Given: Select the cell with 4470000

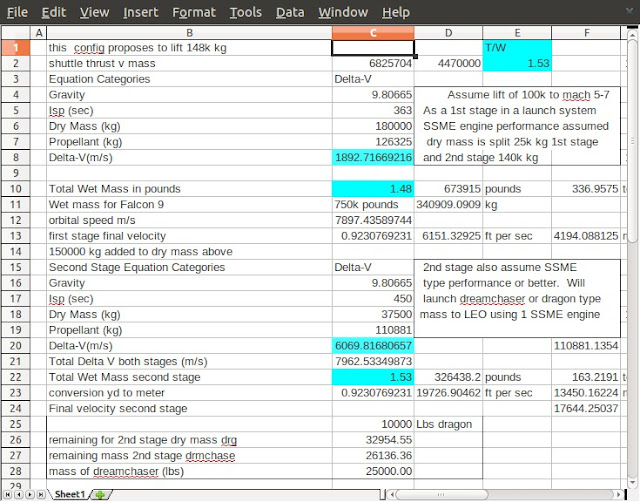Looking at the screenshot, I should tap(448, 63).
